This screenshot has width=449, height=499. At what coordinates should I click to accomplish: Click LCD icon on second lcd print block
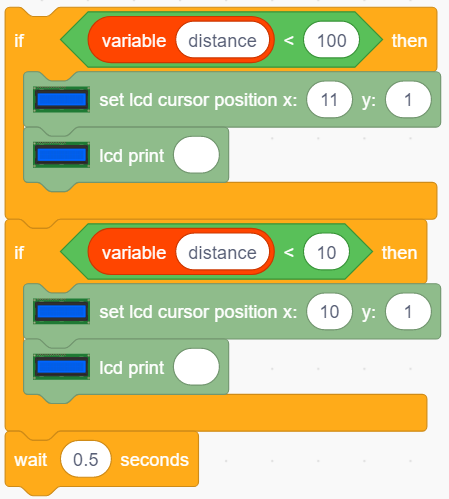[61, 367]
